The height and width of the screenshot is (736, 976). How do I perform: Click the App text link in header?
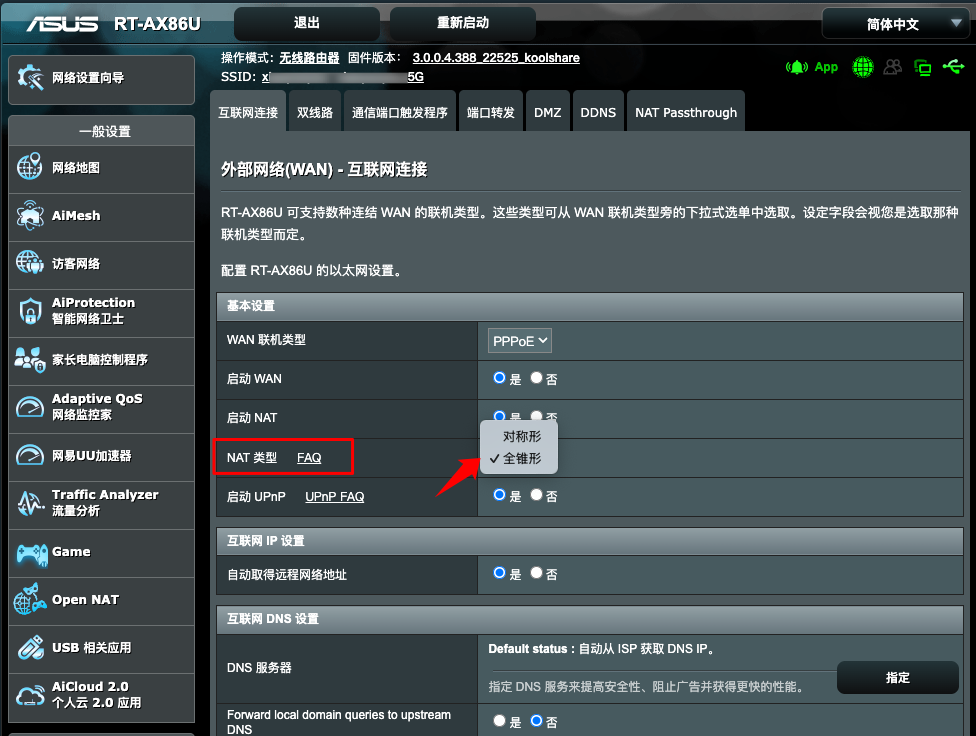tap(826, 67)
